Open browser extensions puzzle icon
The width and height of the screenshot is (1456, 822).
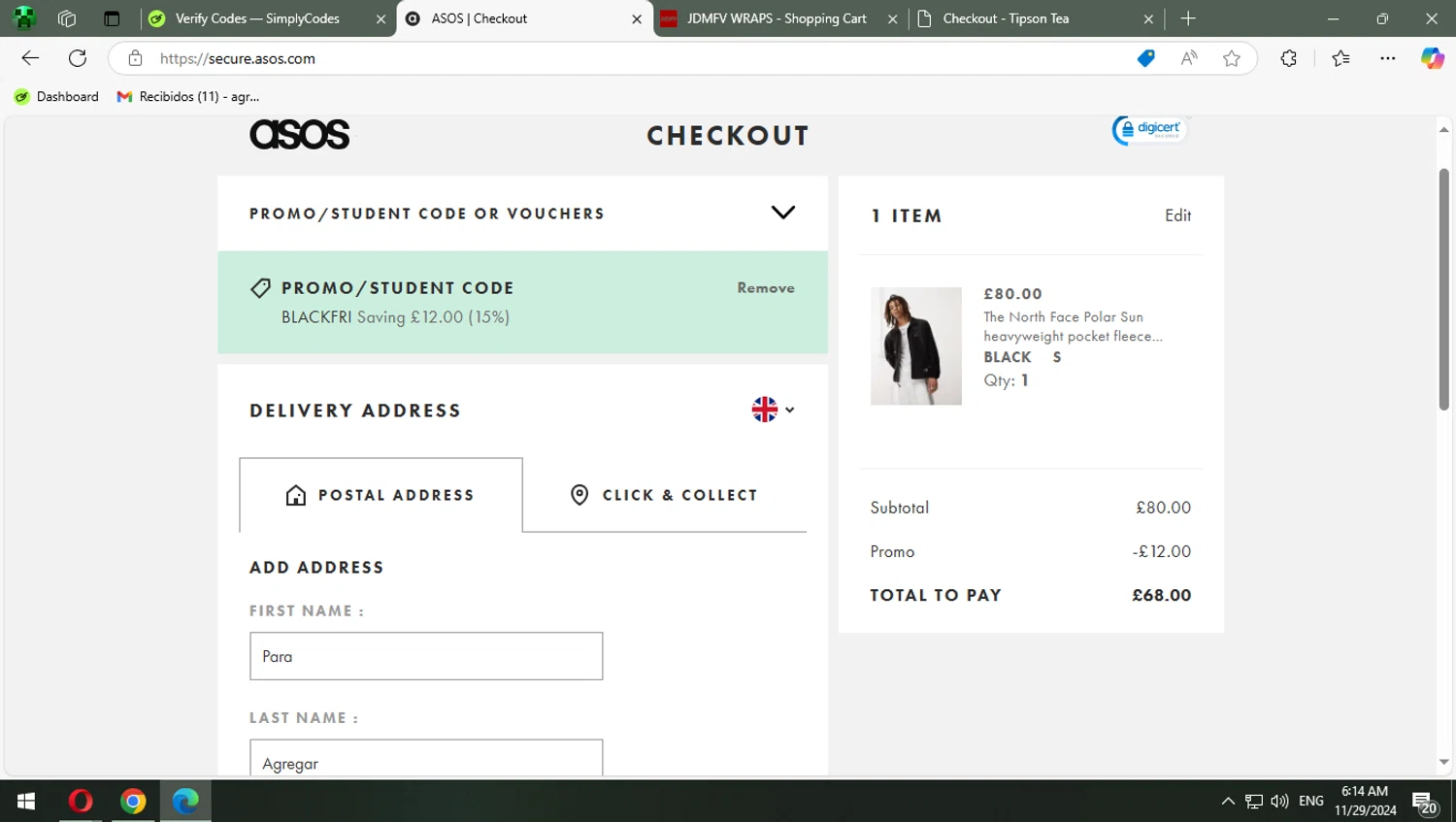(x=1288, y=58)
